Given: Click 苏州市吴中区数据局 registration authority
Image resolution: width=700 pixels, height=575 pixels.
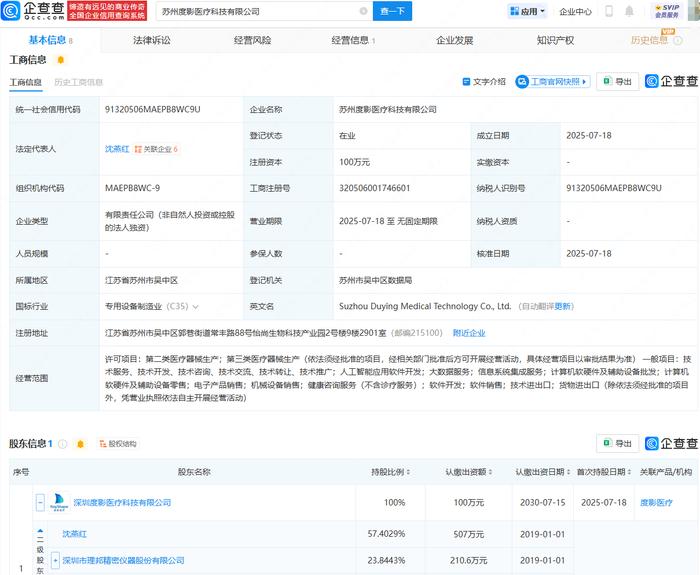Looking at the screenshot, I should tap(375, 280).
